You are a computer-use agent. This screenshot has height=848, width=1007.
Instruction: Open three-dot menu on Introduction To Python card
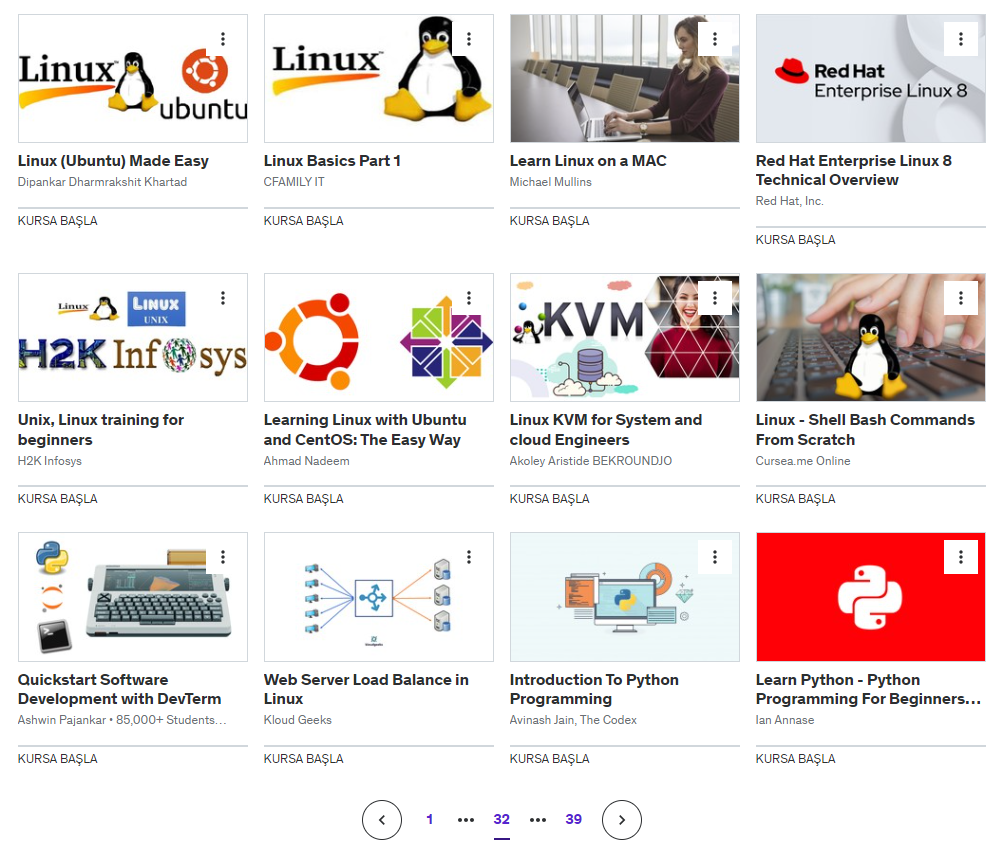[715, 557]
